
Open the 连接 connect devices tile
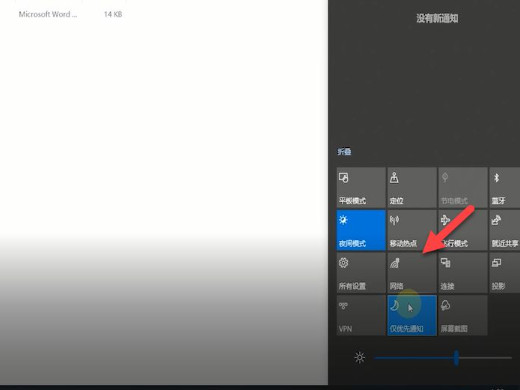(x=463, y=273)
